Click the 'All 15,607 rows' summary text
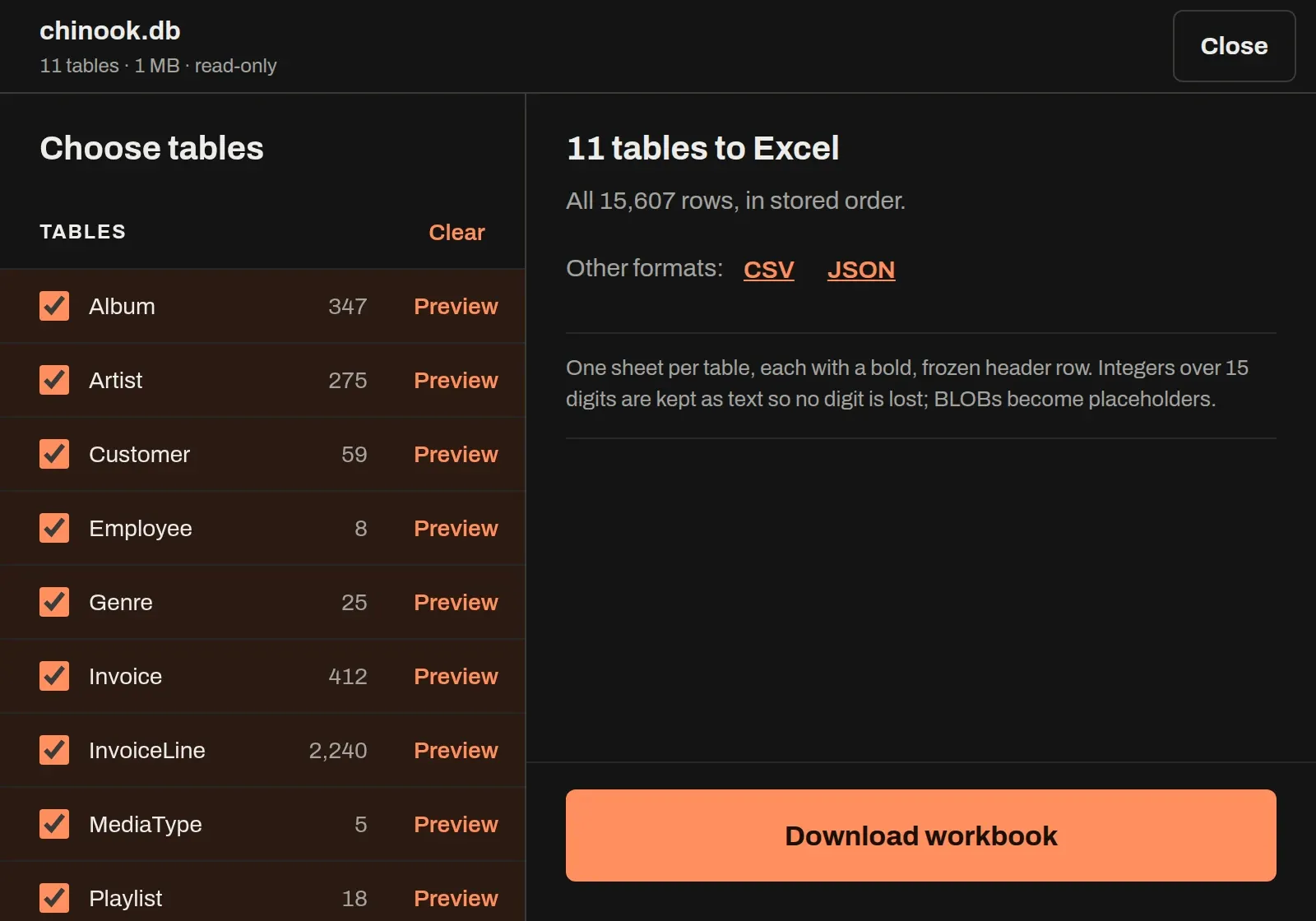The width and height of the screenshot is (1316, 921). pyautogui.click(x=735, y=201)
